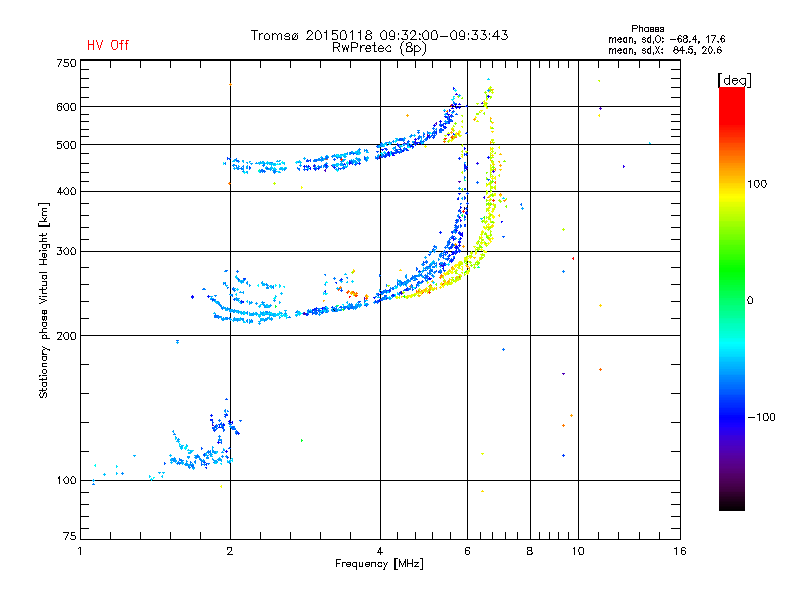
Task: Click the x-axis '10' tick label
Action: pos(578,551)
